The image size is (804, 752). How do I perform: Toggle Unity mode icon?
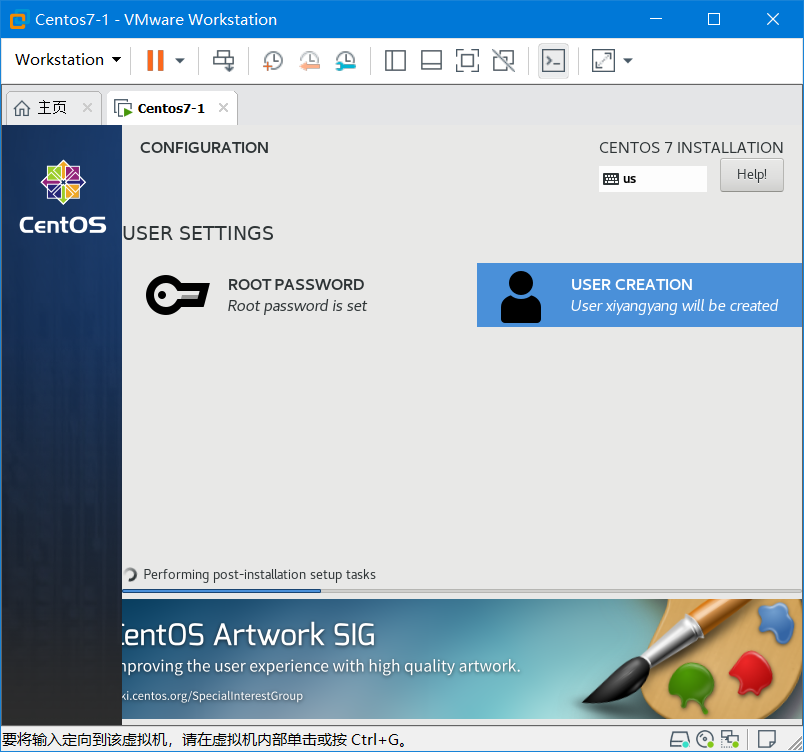tap(504, 60)
